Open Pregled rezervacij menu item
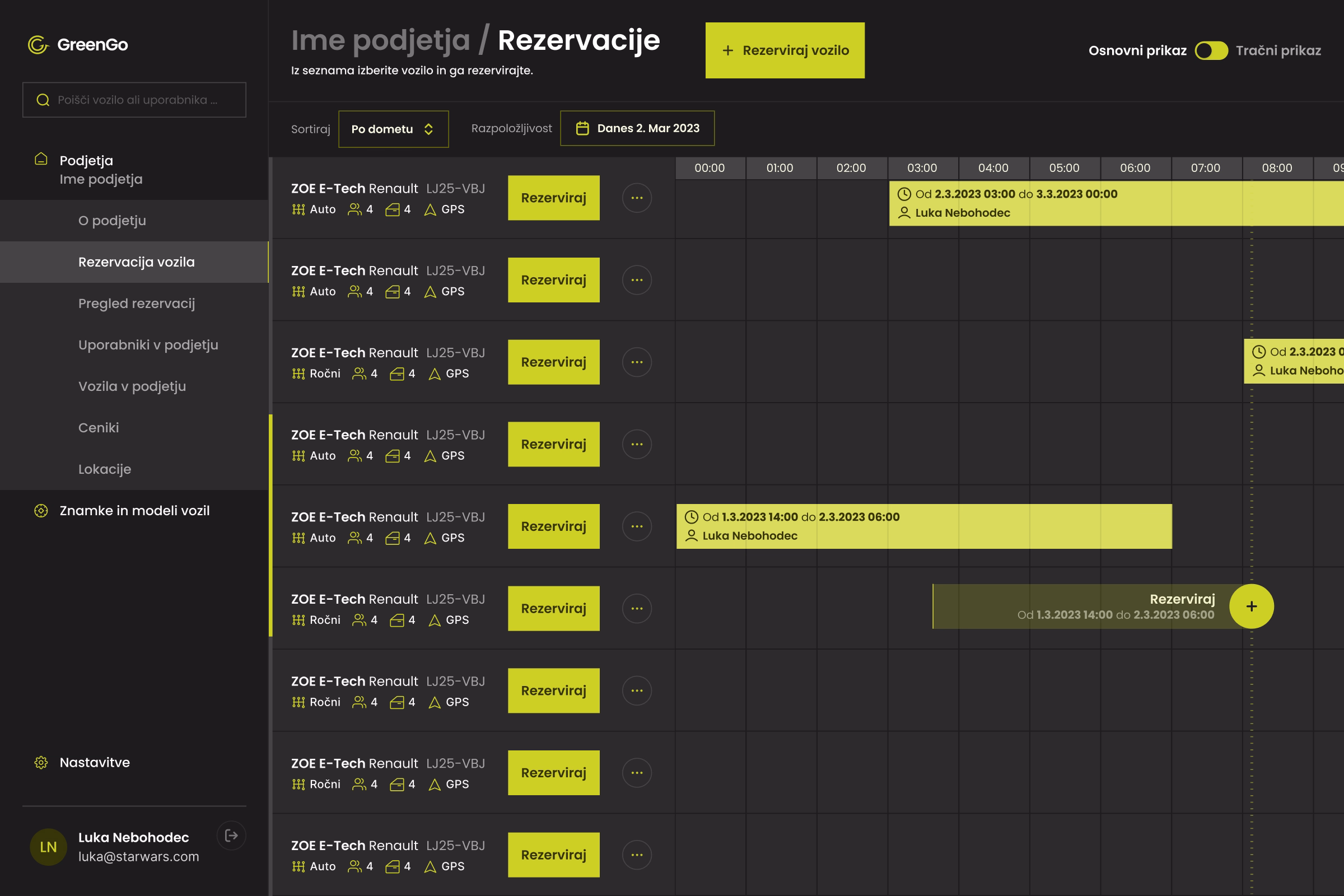Viewport: 1344px width, 896px height. click(x=134, y=304)
